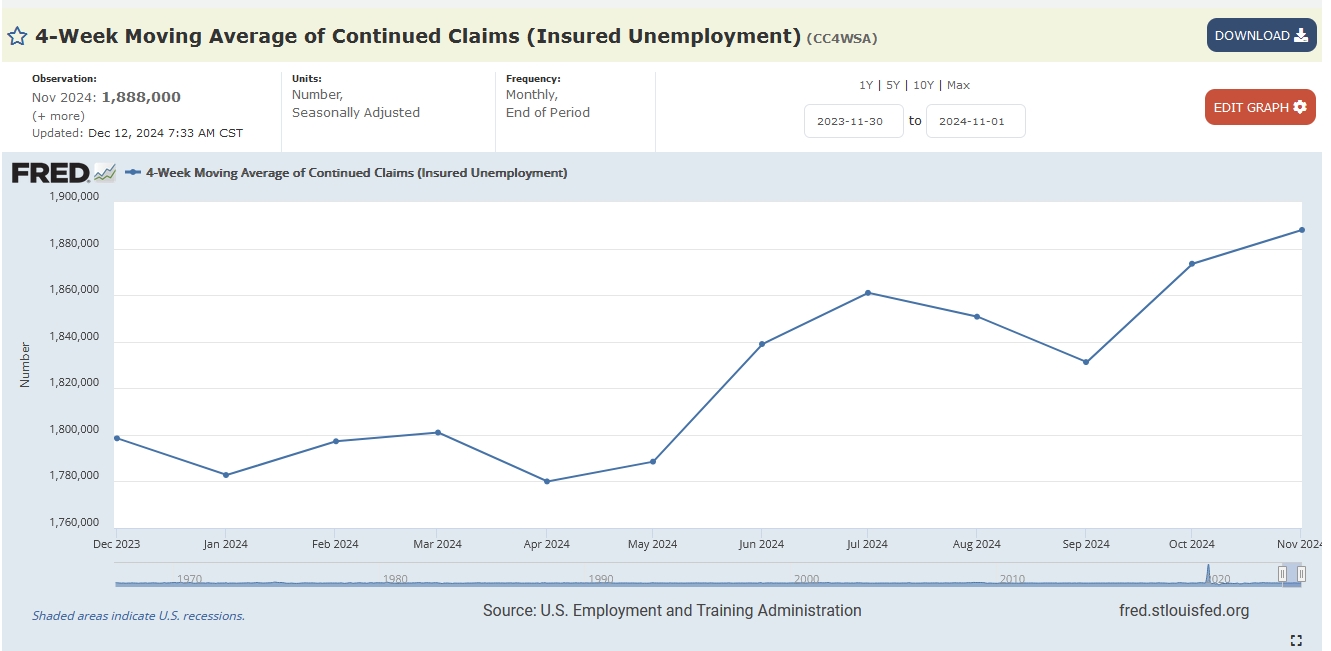Select the Nov 2024 data point
The image size is (1331, 651).
(x=1301, y=230)
